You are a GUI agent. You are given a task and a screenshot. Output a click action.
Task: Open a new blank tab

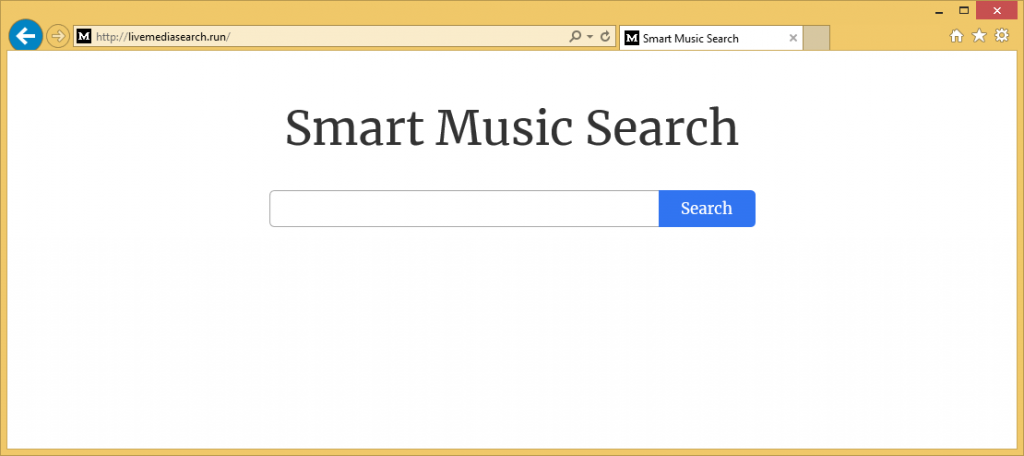pyautogui.click(x=816, y=38)
